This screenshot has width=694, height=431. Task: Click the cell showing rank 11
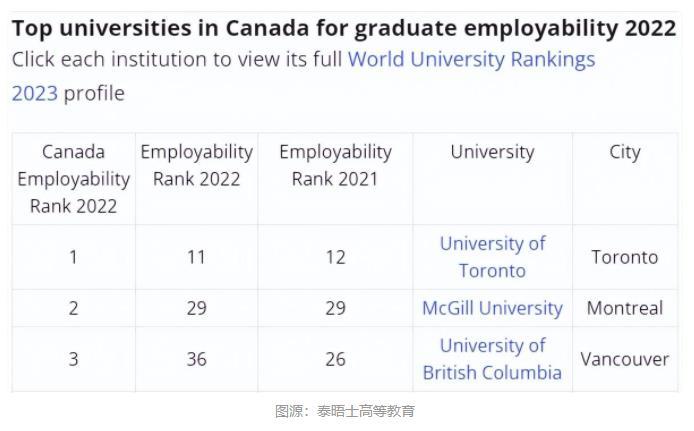[197, 257]
